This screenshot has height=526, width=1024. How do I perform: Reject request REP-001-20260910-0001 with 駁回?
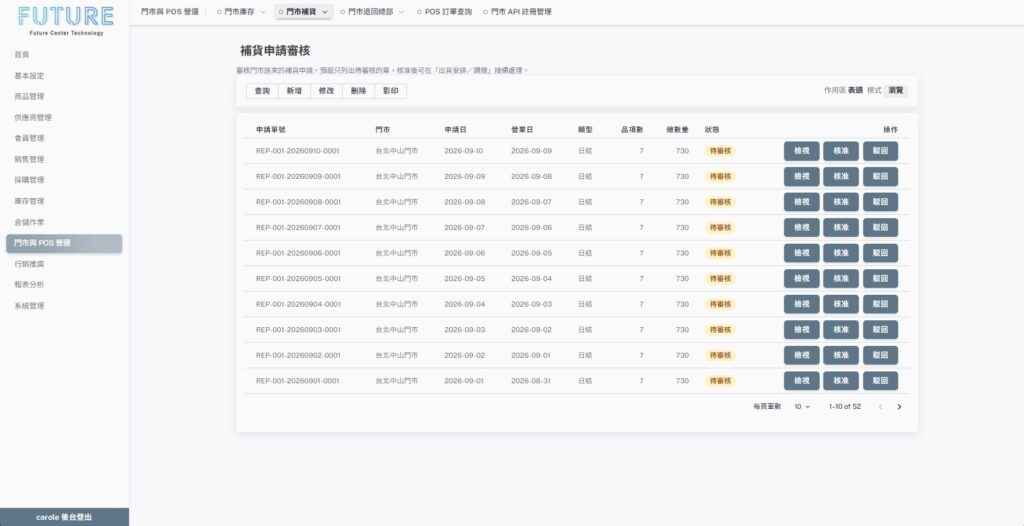coord(880,151)
